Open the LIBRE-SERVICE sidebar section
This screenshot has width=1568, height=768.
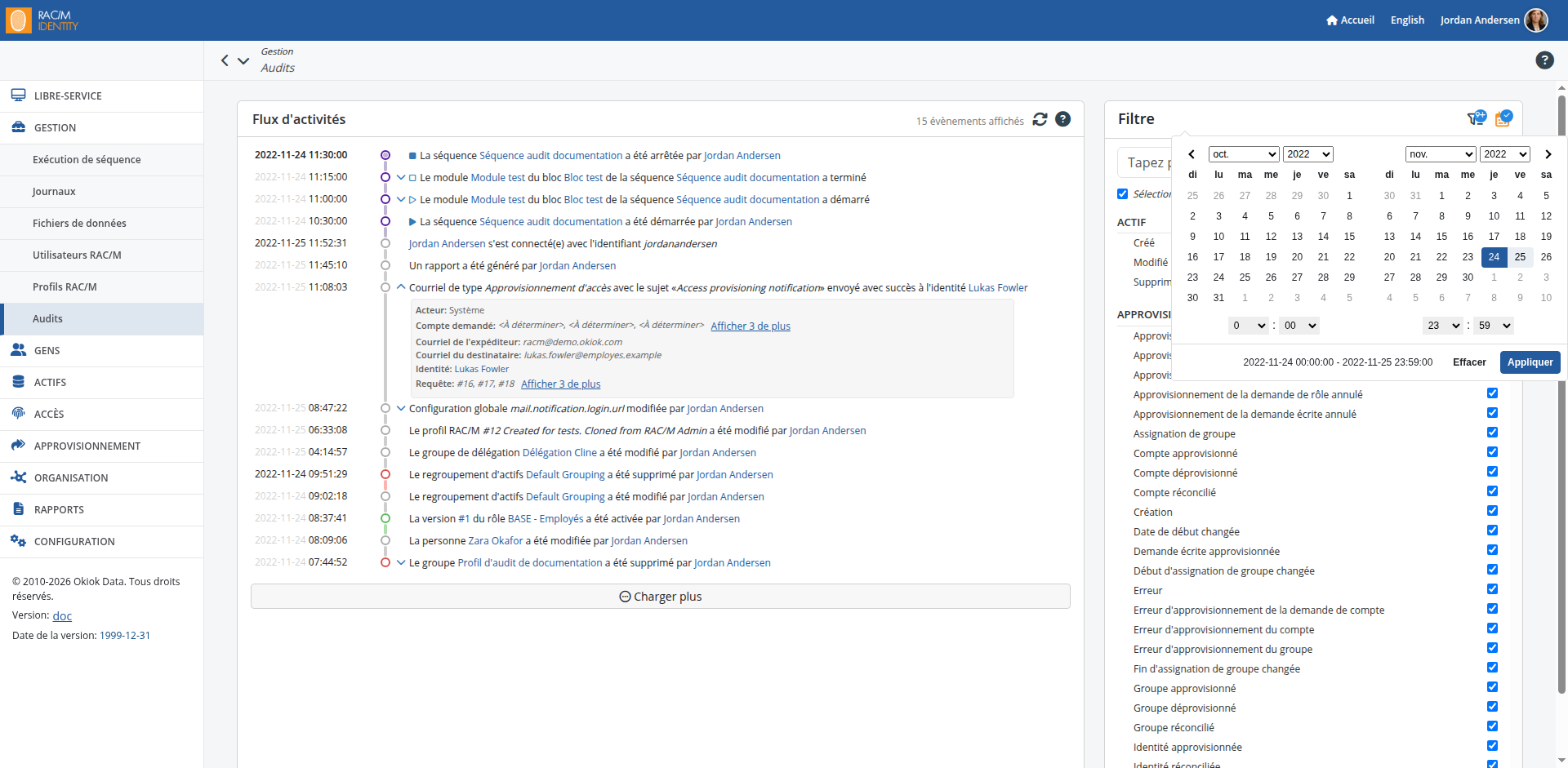tap(102, 96)
